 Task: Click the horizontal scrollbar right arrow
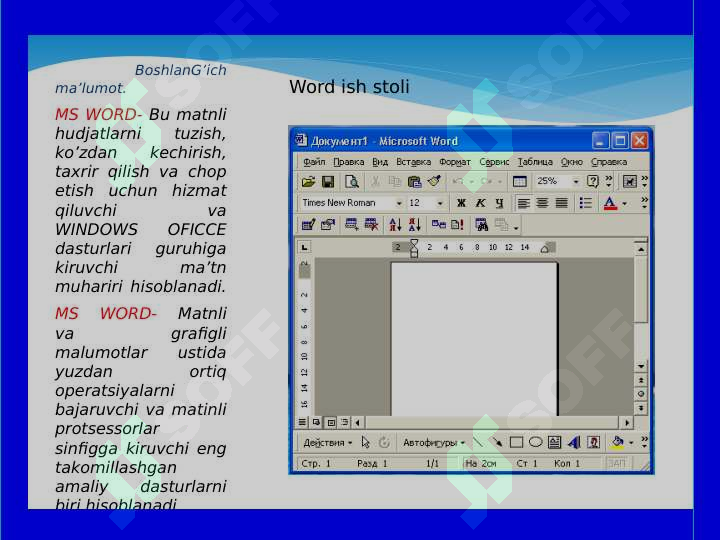[627, 422]
